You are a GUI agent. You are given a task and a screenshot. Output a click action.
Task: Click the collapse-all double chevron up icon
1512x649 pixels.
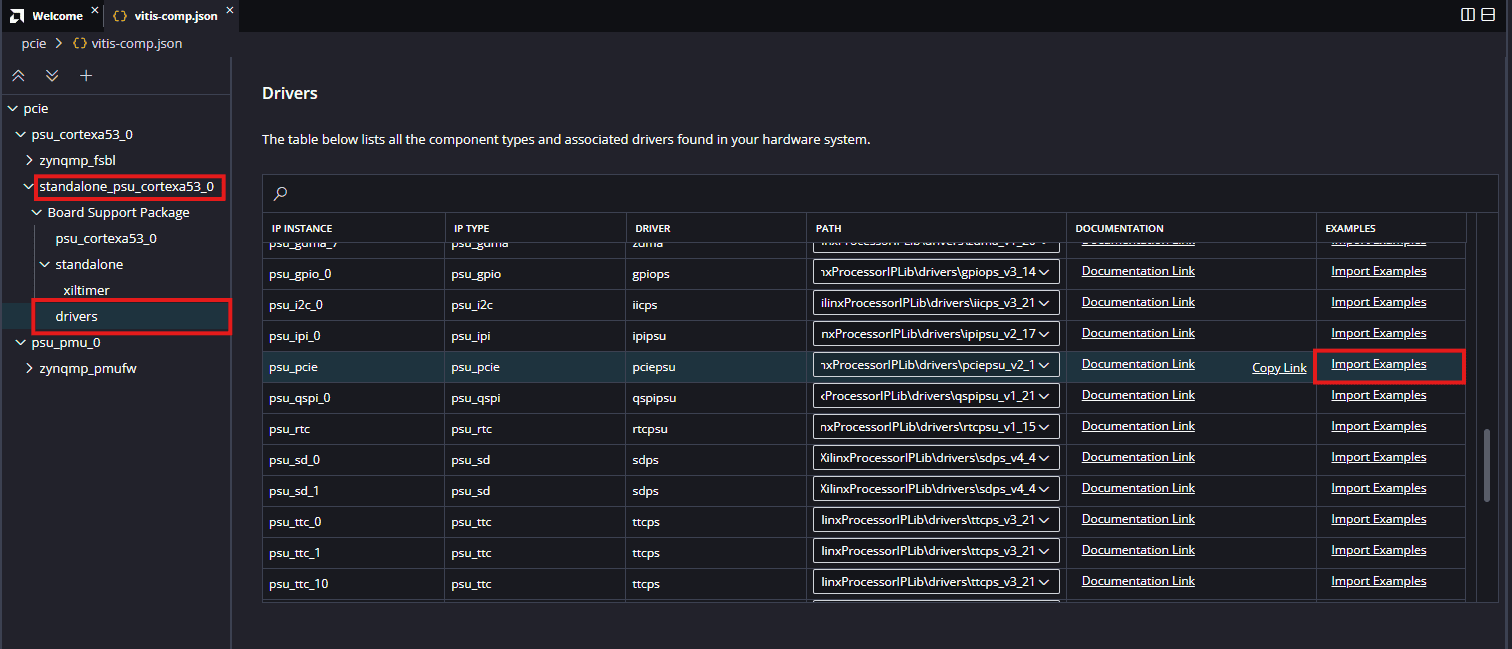click(18, 76)
